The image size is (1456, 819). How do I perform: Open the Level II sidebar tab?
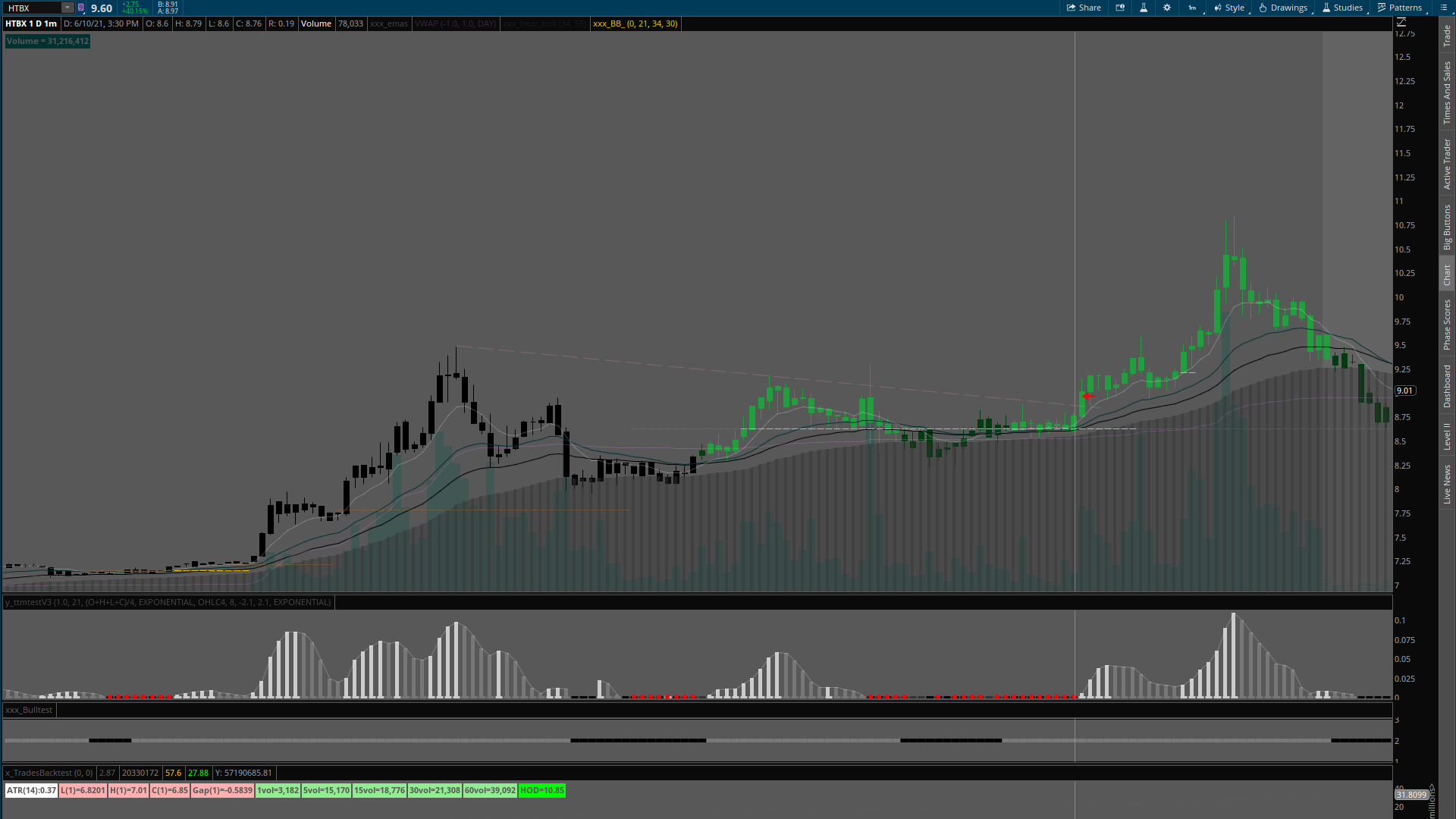point(1447,436)
